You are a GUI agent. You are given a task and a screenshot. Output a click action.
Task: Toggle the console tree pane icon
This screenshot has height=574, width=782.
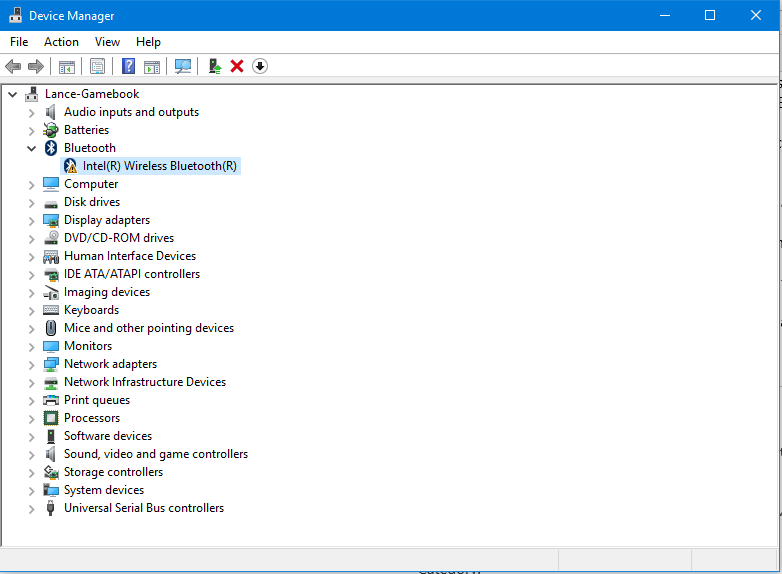pyautogui.click(x=67, y=66)
